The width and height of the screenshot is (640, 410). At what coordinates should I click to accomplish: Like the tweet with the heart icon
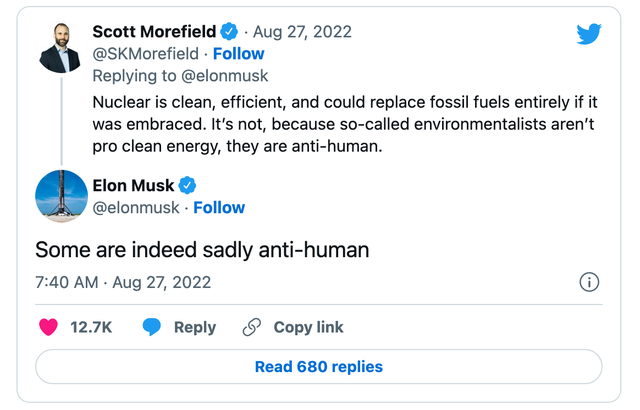pos(47,327)
